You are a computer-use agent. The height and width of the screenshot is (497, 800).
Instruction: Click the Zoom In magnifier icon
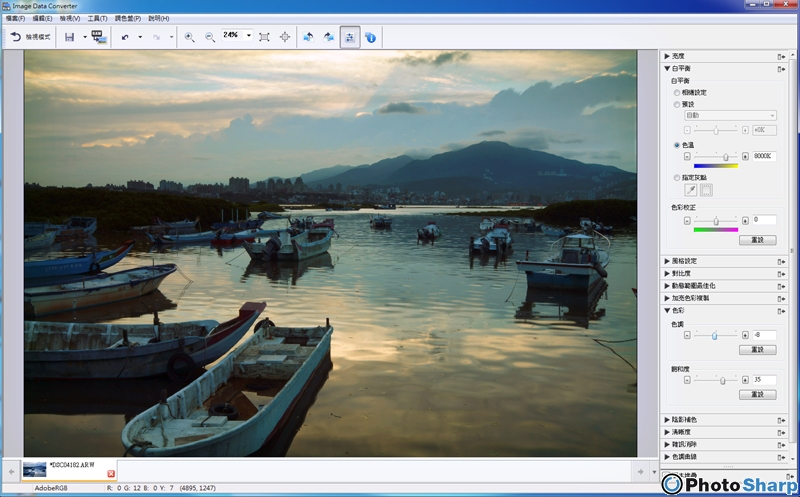(189, 37)
